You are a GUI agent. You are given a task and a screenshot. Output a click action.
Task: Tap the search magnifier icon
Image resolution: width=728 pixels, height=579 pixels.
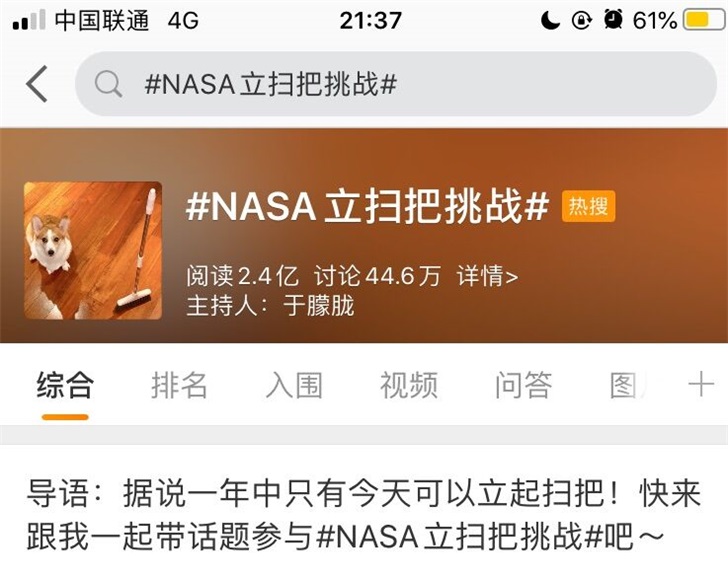click(x=108, y=84)
